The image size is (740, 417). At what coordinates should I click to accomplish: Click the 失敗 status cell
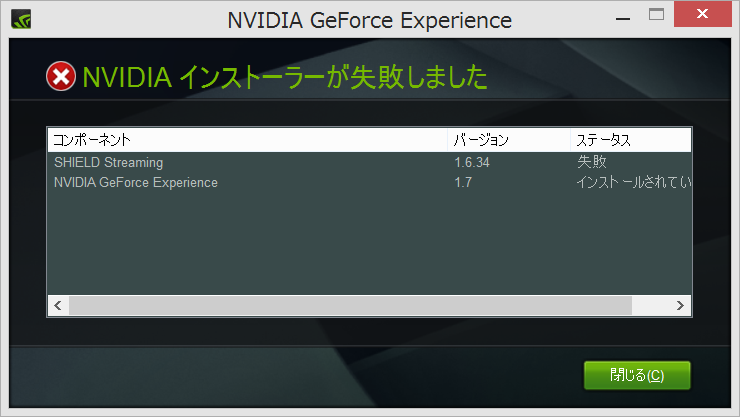[x=592, y=162]
